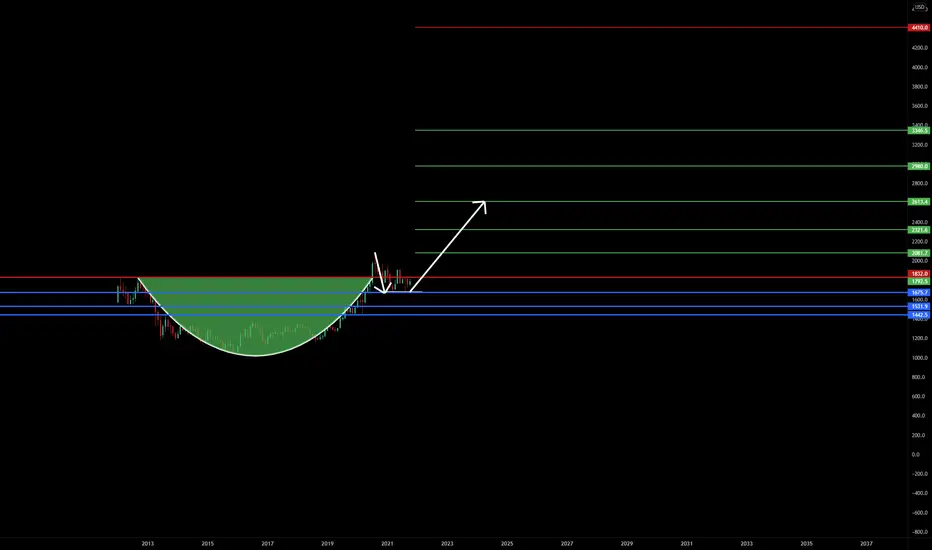Select the 2980.0 green price label
This screenshot has width=932, height=550.
(x=919, y=166)
